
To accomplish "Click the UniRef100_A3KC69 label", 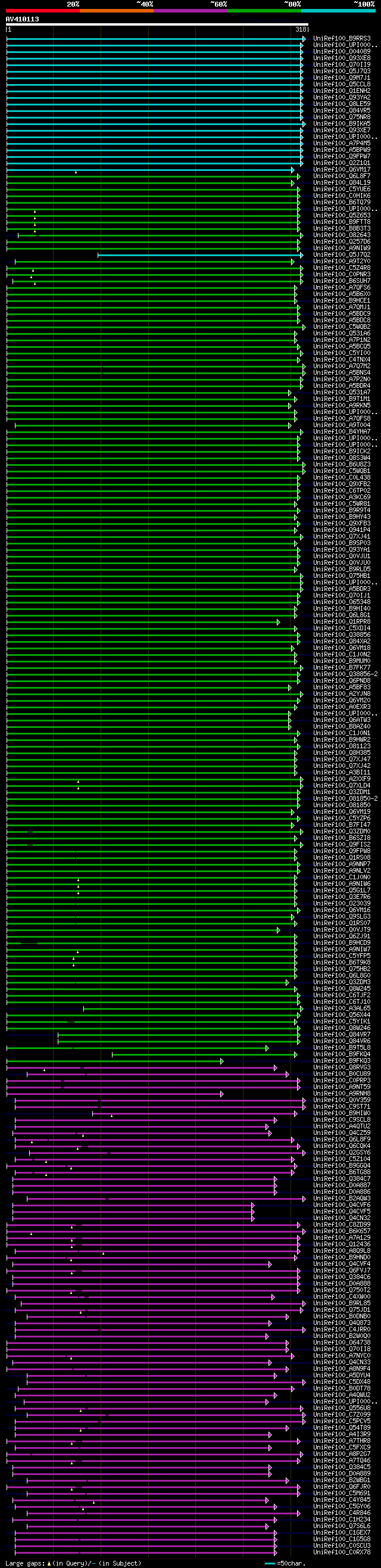I will [342, 497].
